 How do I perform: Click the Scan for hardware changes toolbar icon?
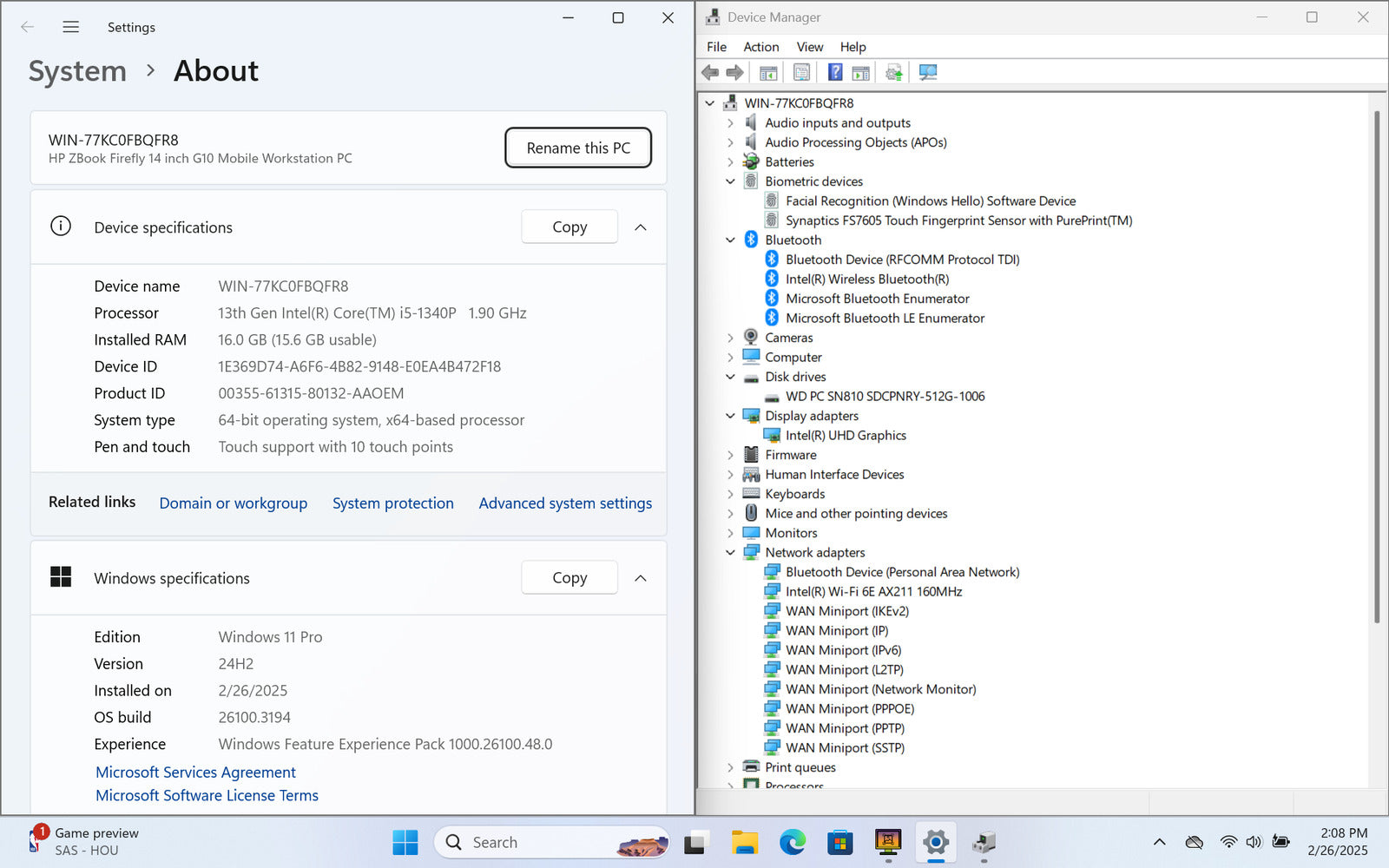tap(927, 73)
